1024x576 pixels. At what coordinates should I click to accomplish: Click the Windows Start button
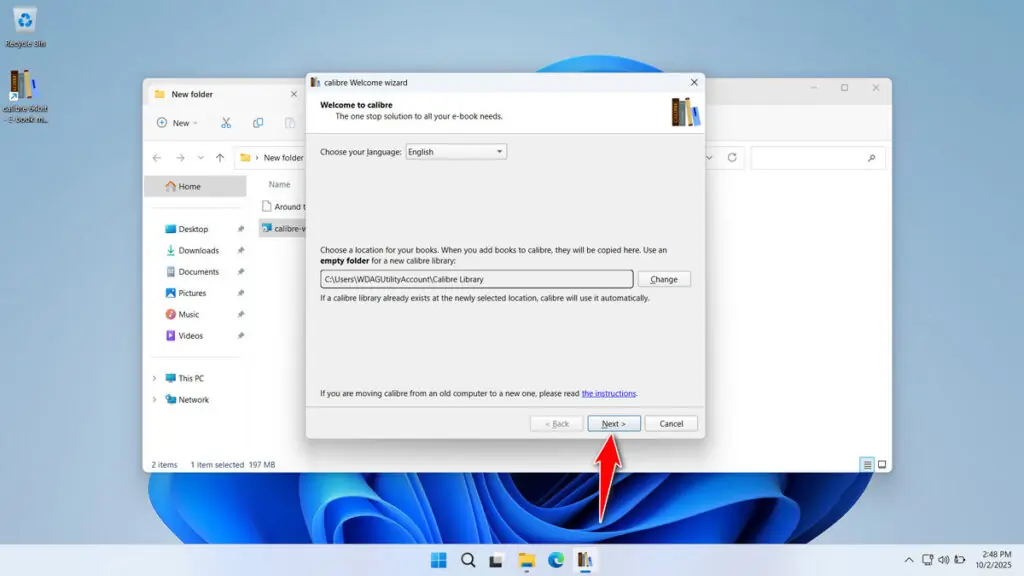439,560
